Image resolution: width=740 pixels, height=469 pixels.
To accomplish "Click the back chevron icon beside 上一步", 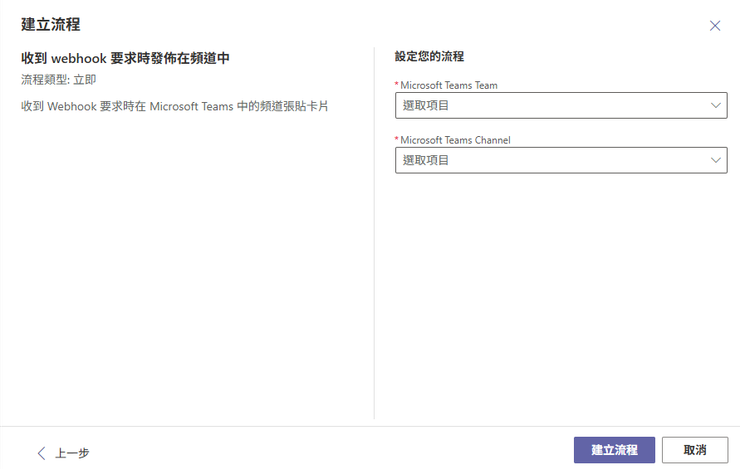I will (41, 452).
